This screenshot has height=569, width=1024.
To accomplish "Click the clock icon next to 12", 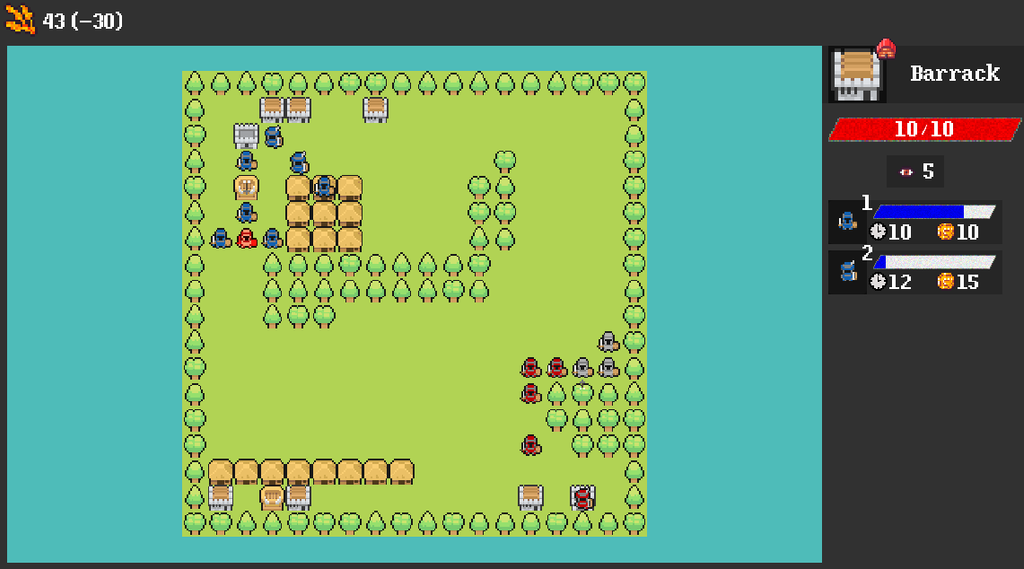I will [x=878, y=282].
